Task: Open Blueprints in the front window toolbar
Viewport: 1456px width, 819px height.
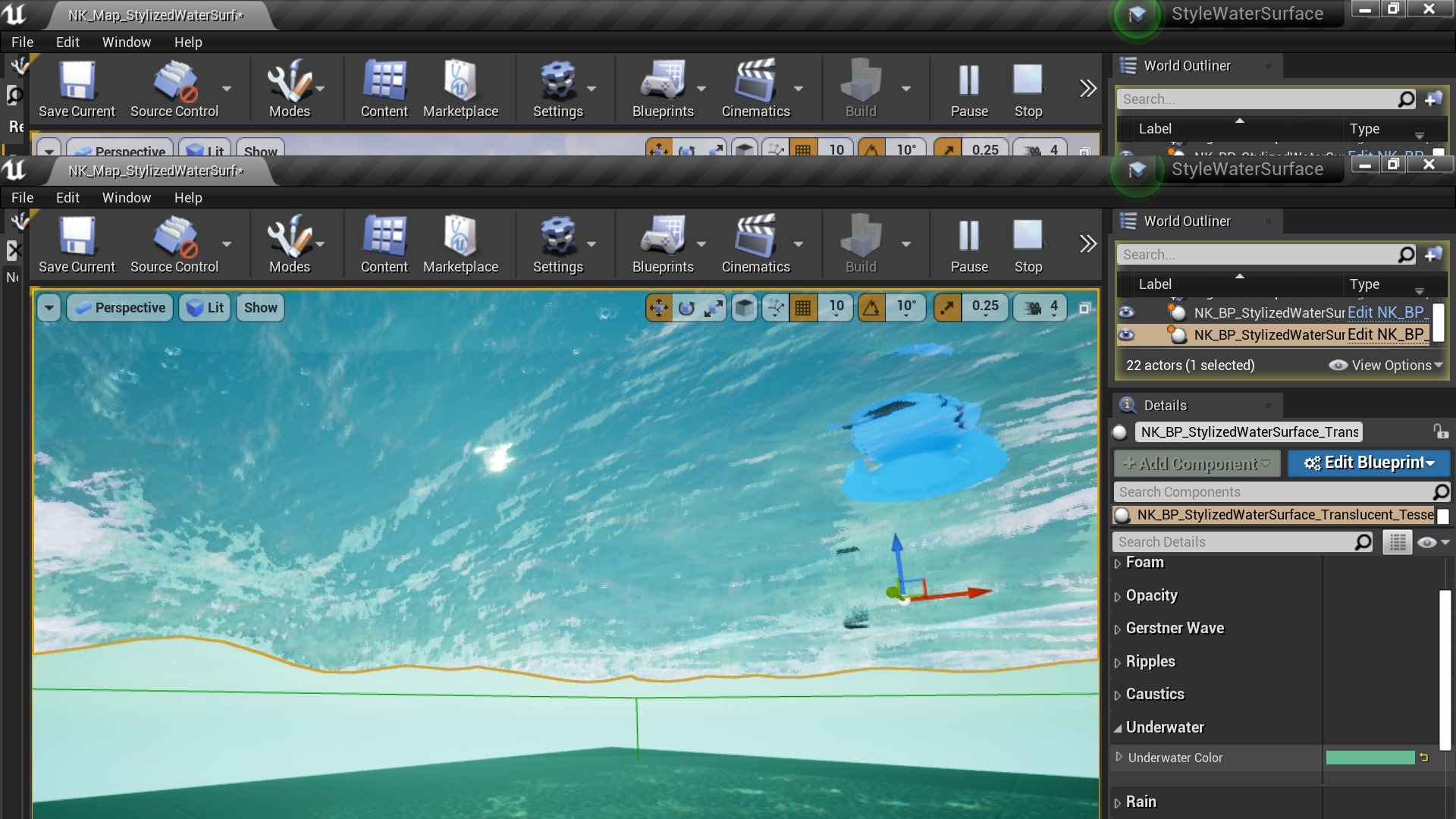Action: point(663,244)
